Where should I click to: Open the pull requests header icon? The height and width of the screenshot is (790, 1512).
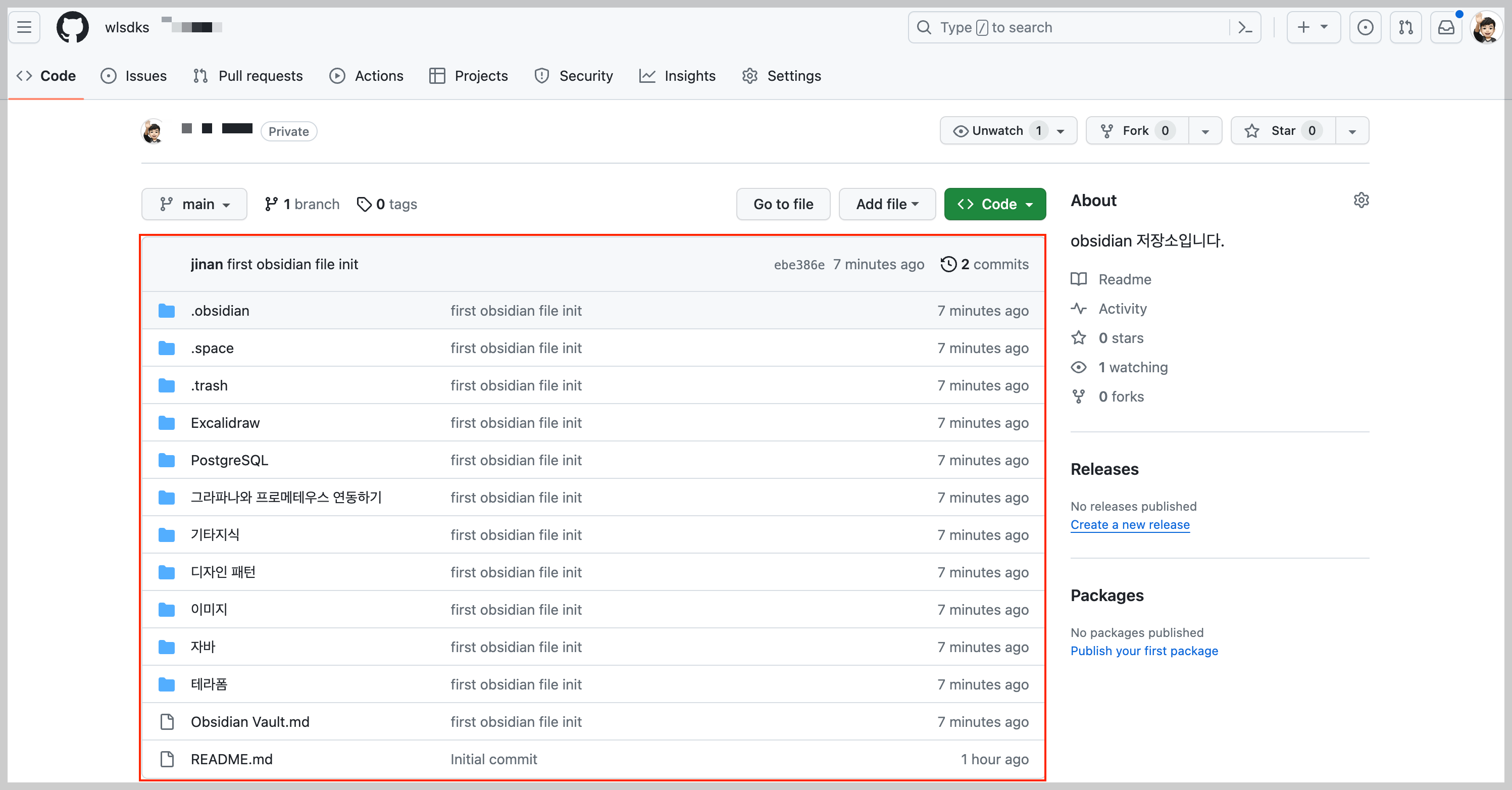click(x=1405, y=27)
